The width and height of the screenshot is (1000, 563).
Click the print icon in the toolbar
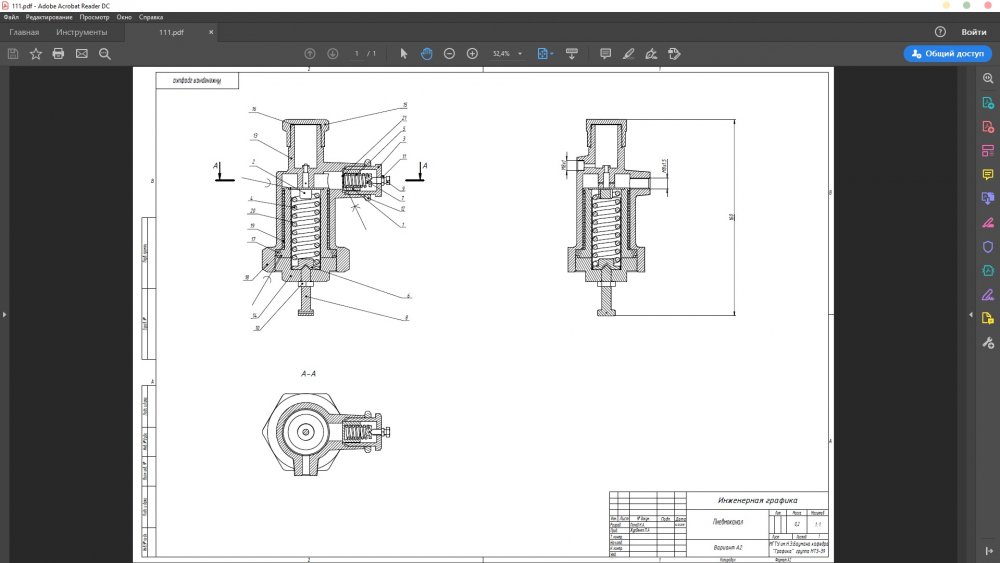click(58, 53)
